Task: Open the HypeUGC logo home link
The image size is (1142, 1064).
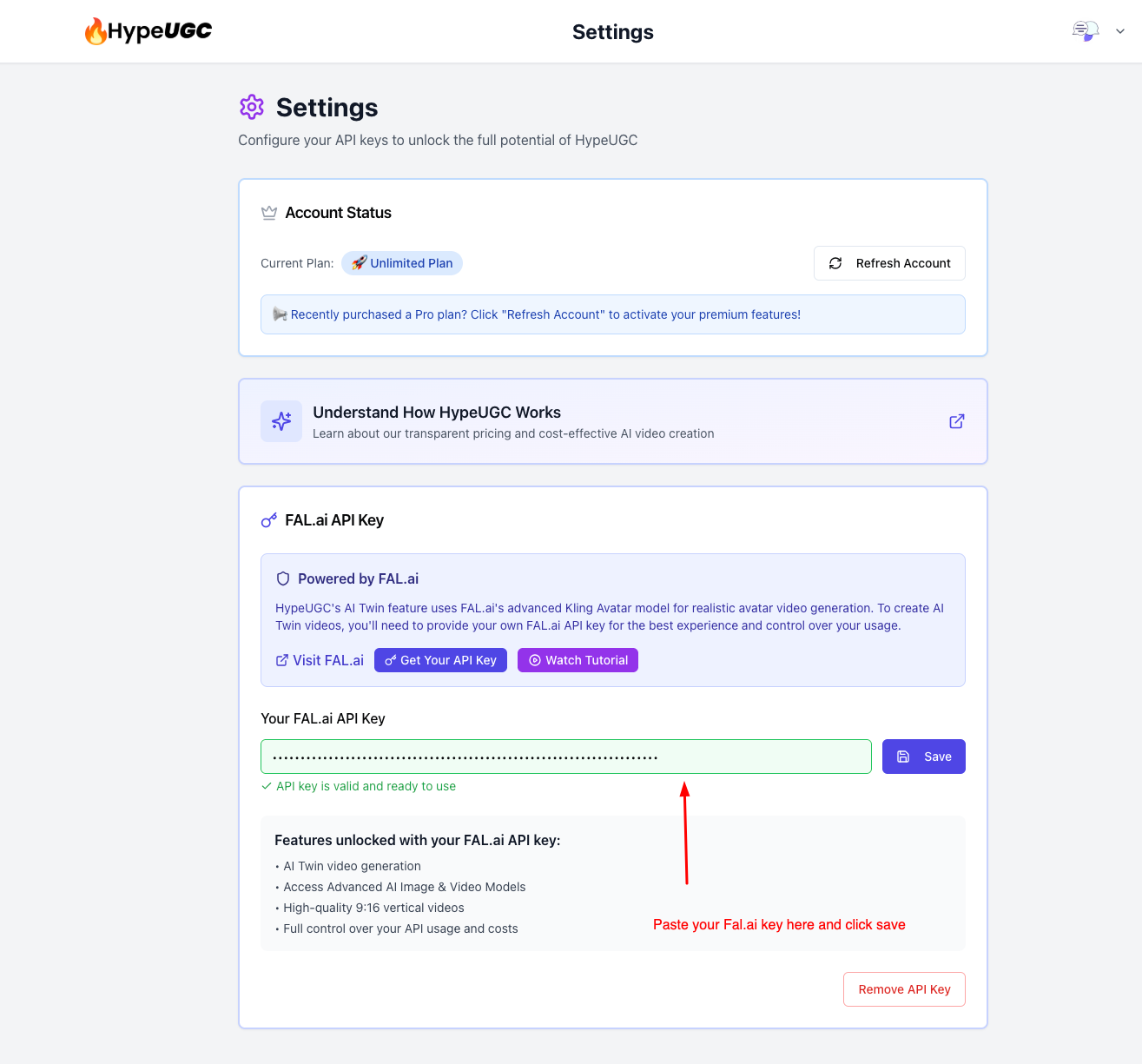Action: 149,31
